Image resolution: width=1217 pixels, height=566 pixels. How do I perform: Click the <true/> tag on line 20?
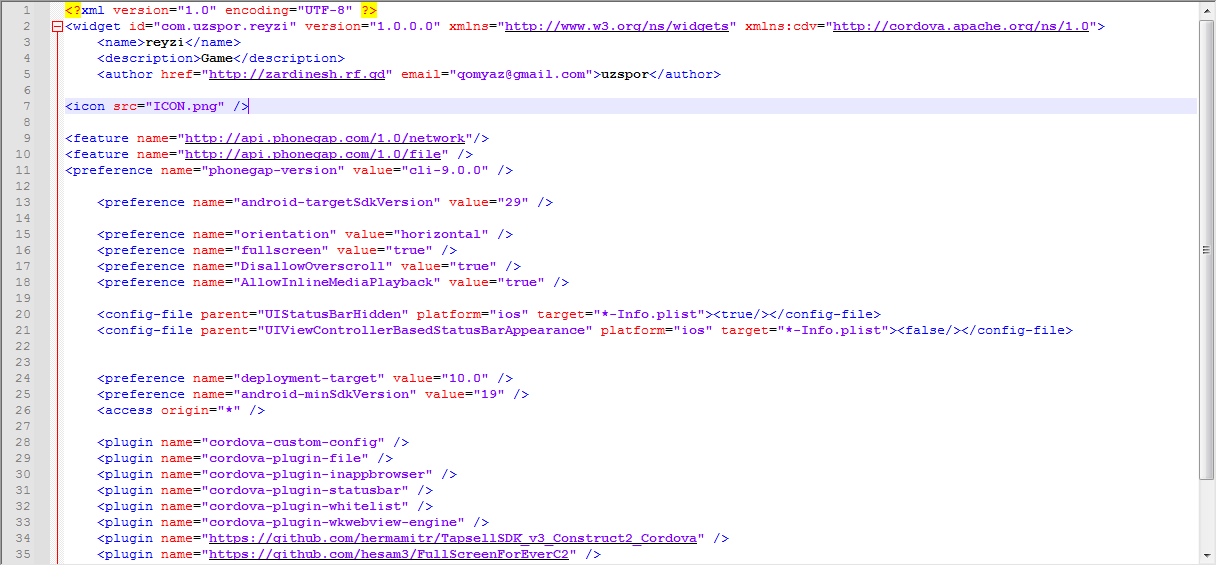(x=741, y=314)
